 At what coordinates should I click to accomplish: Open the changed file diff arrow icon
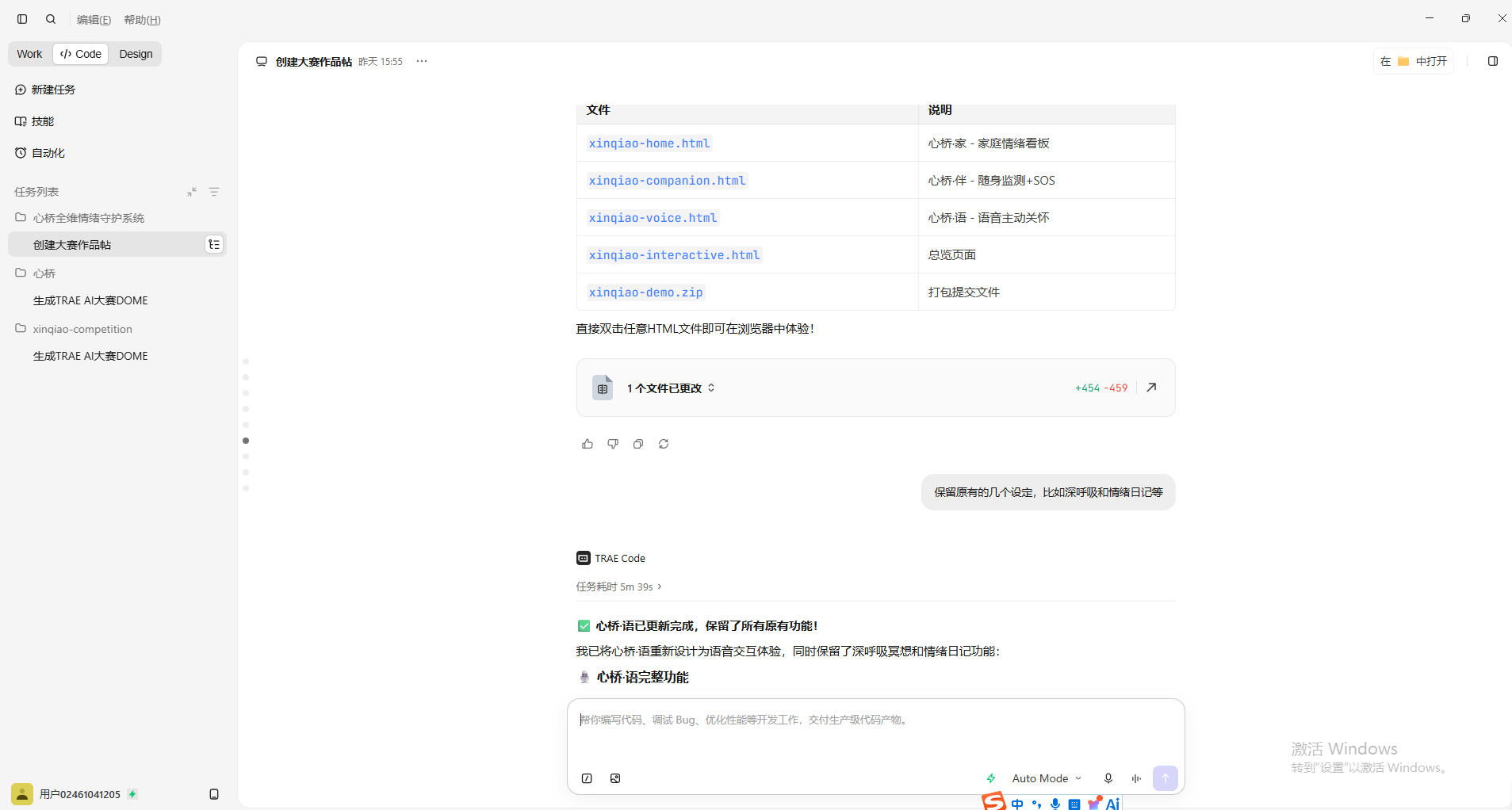tap(1151, 388)
